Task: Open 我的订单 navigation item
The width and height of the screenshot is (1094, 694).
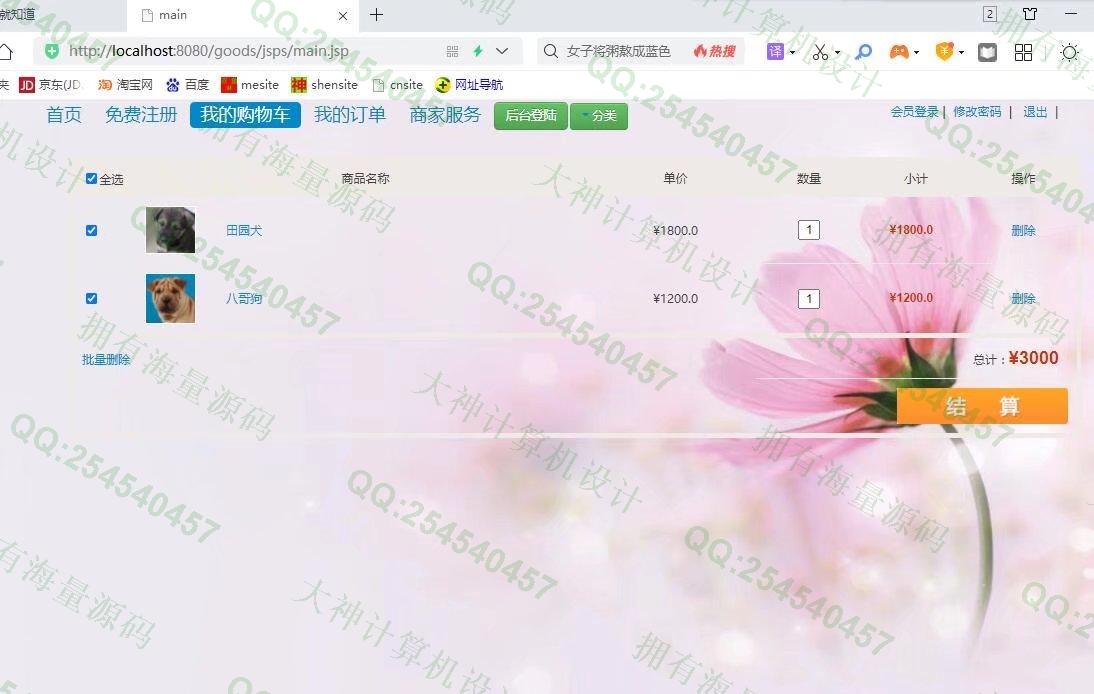Action: pos(350,115)
